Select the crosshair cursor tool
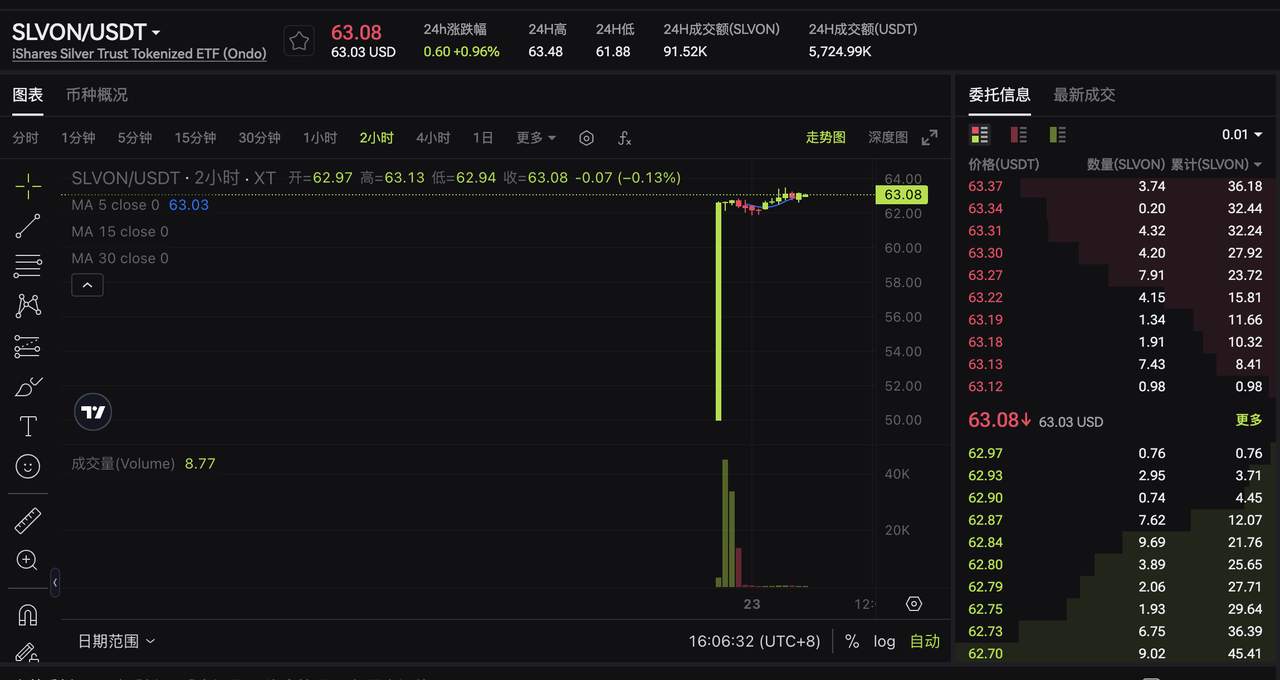 coord(27,186)
